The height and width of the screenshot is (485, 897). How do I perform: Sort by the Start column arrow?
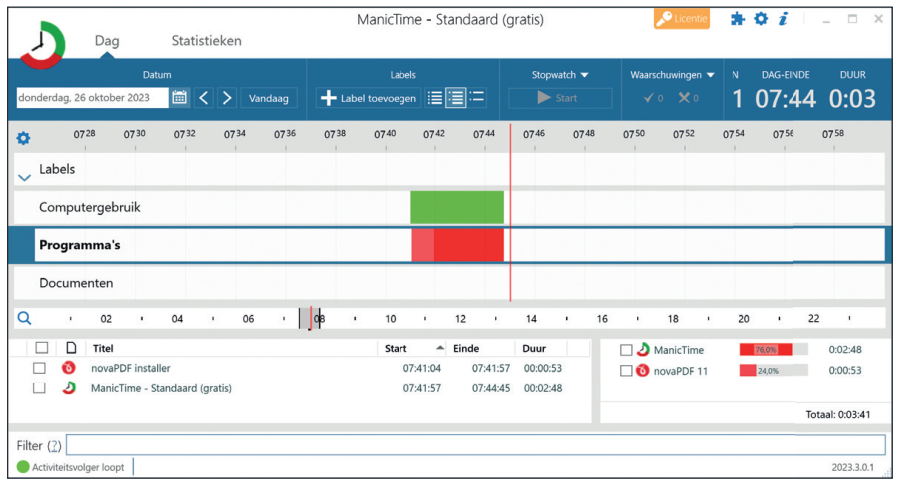click(439, 348)
